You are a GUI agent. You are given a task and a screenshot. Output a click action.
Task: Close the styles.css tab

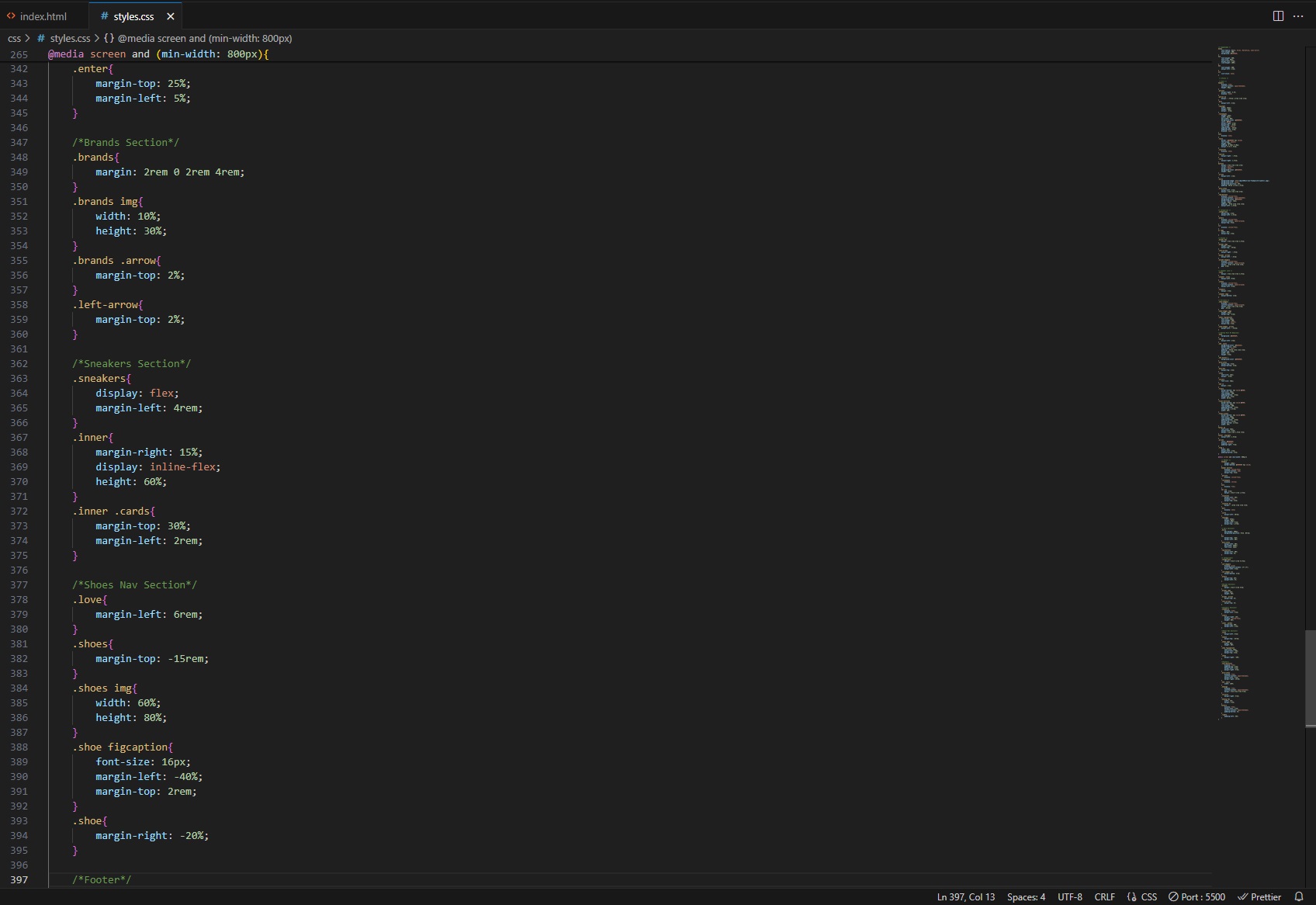click(x=171, y=16)
